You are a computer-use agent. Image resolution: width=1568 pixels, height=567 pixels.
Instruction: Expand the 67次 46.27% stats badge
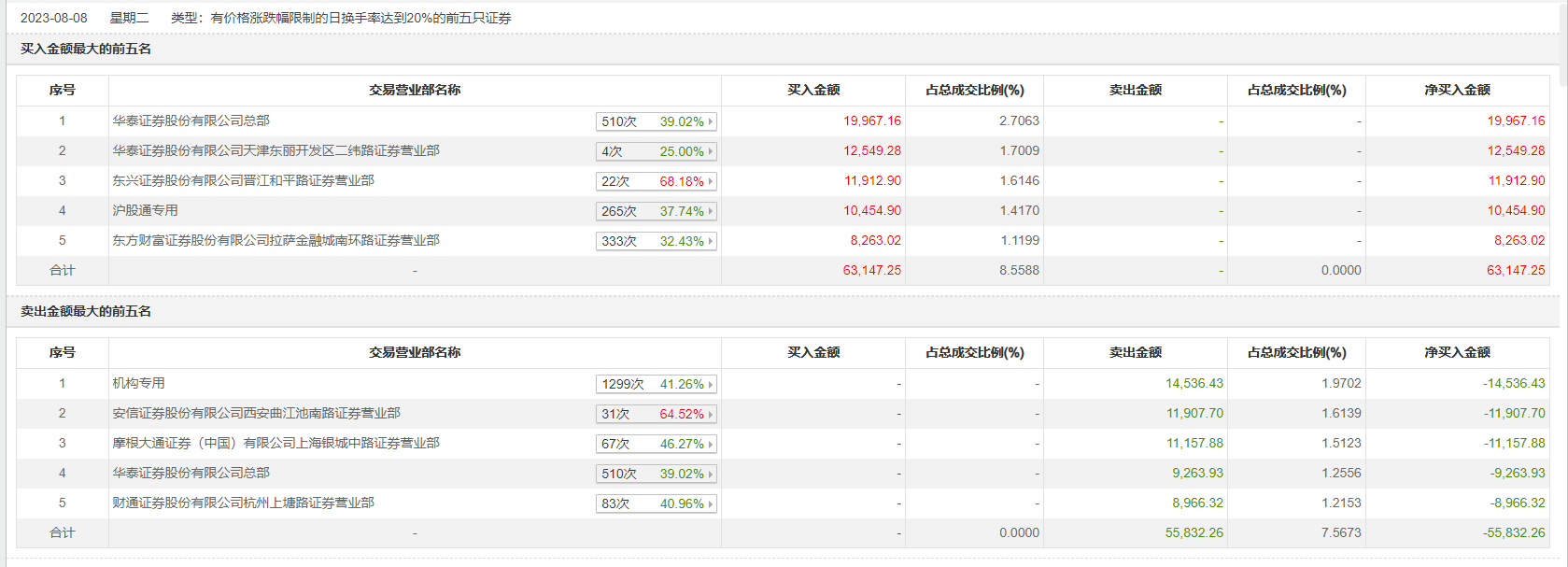tap(657, 444)
